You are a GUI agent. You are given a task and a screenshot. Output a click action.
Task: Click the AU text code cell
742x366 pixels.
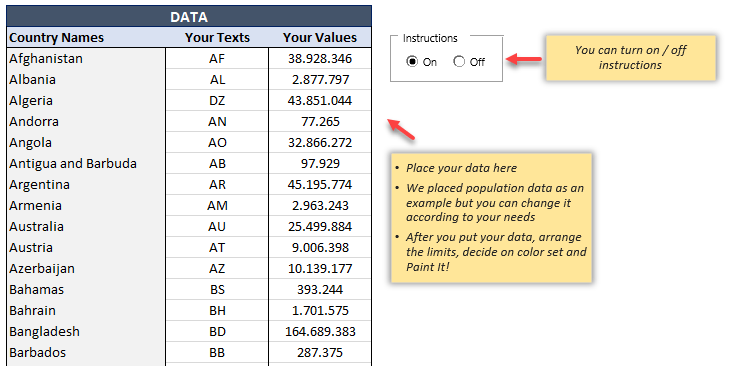click(217, 226)
